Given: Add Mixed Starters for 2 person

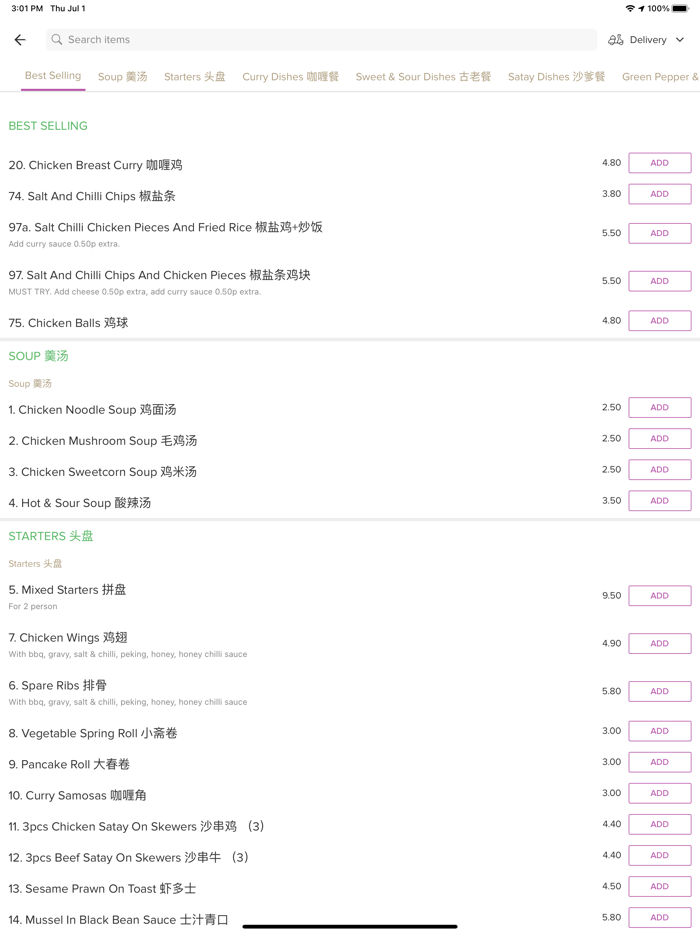Looking at the screenshot, I should tap(659, 596).
